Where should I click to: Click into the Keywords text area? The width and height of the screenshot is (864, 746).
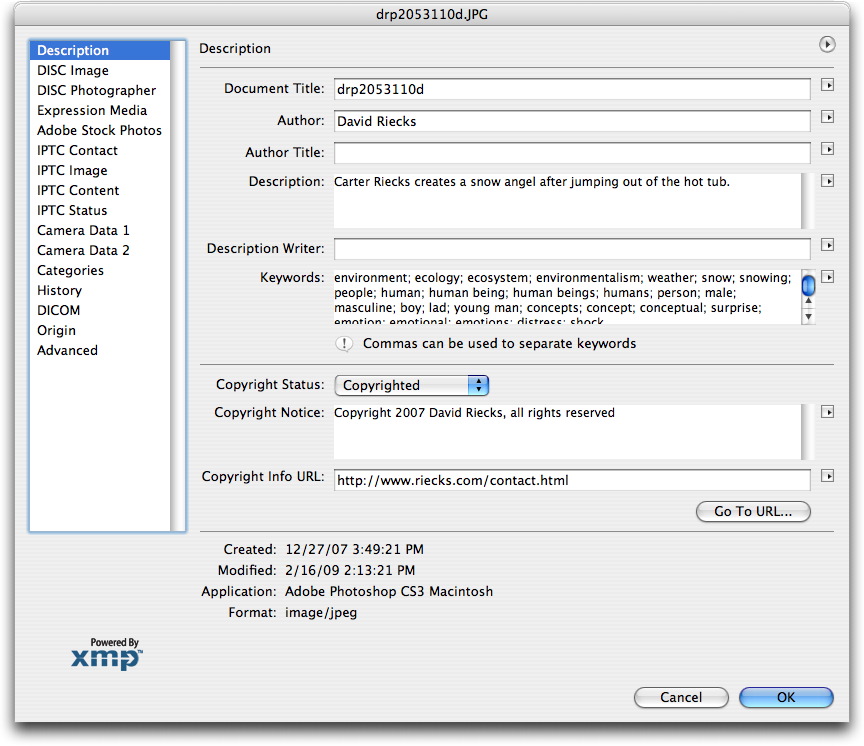568,298
